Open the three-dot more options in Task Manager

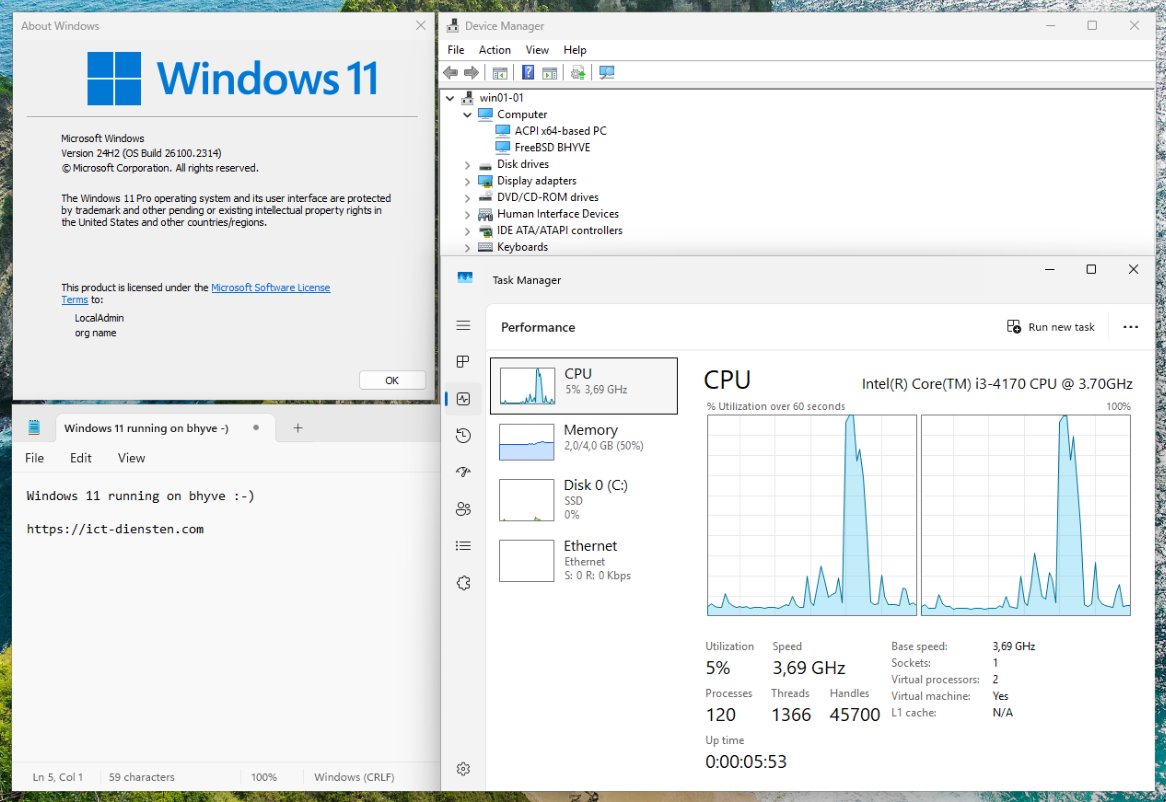[1130, 327]
